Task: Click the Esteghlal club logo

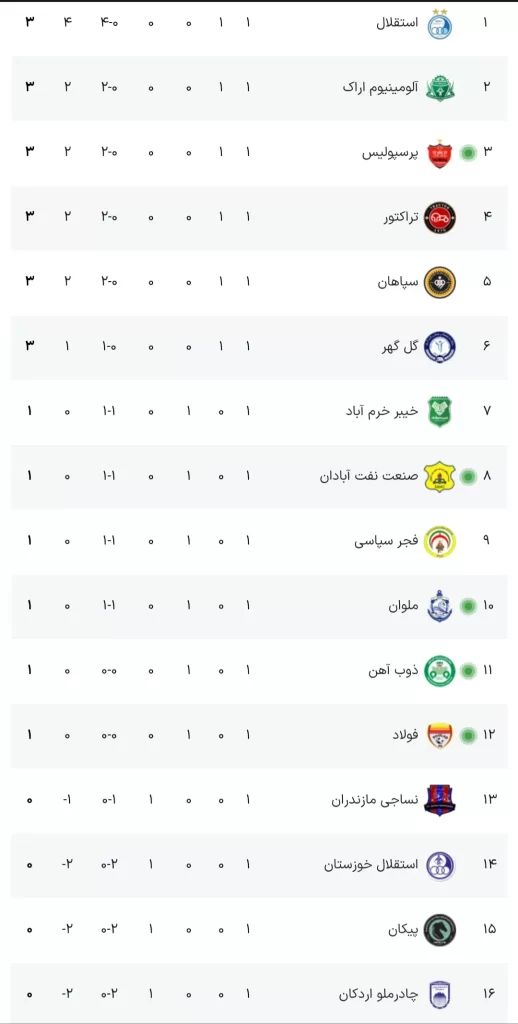Action: 440,24
